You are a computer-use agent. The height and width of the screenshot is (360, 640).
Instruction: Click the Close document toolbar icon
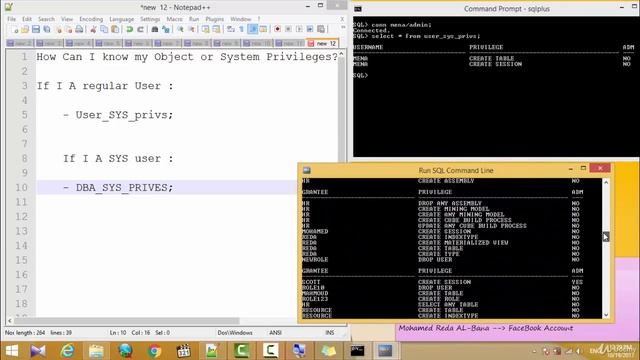pos(59,29)
